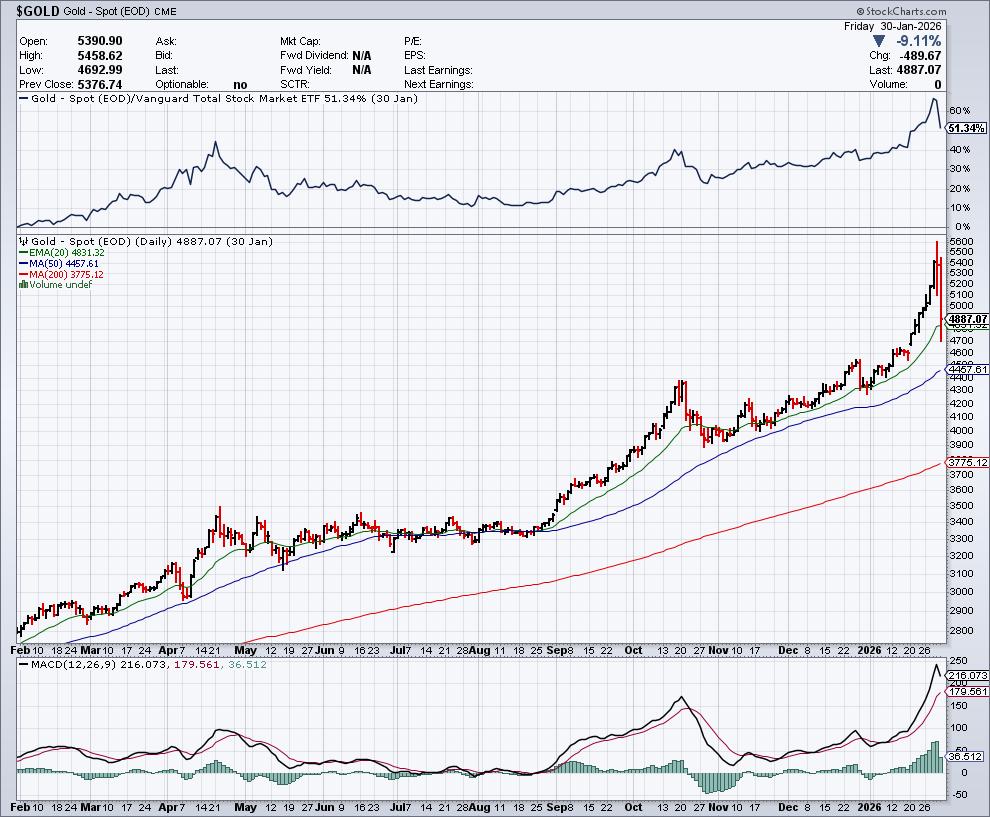The image size is (990, 817).
Task: Click the Gold/Vanguard ratio legend line marker
Action: click(x=23, y=99)
